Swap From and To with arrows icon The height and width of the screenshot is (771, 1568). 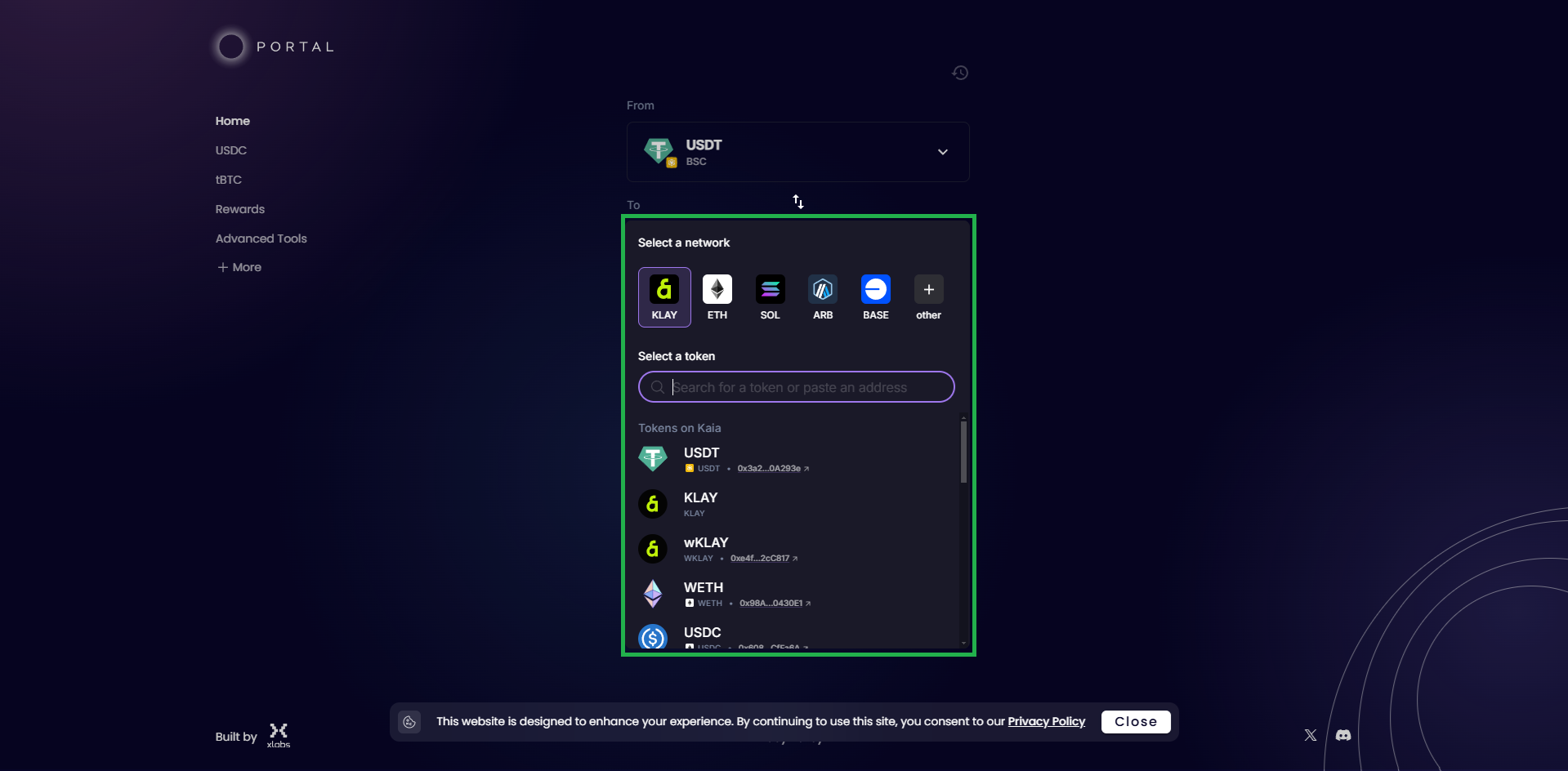pyautogui.click(x=798, y=202)
